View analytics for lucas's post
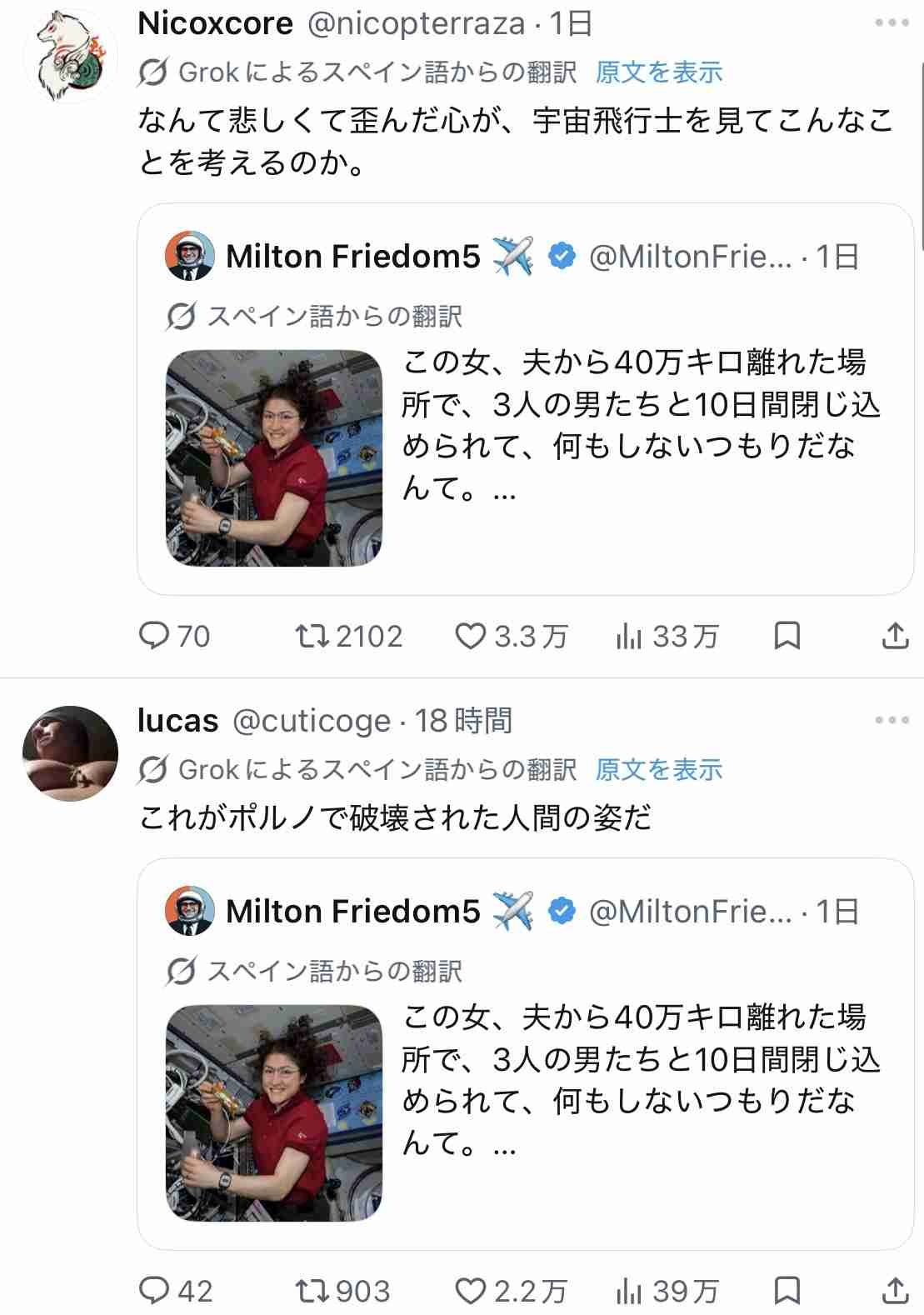The height and width of the screenshot is (1315, 924). [629, 1291]
